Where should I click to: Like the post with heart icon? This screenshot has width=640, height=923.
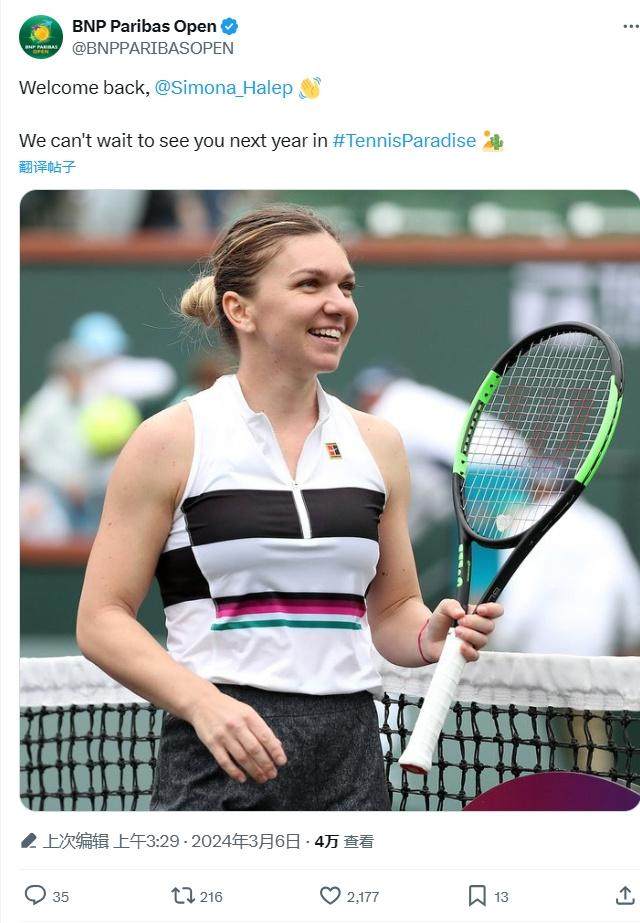(330, 896)
